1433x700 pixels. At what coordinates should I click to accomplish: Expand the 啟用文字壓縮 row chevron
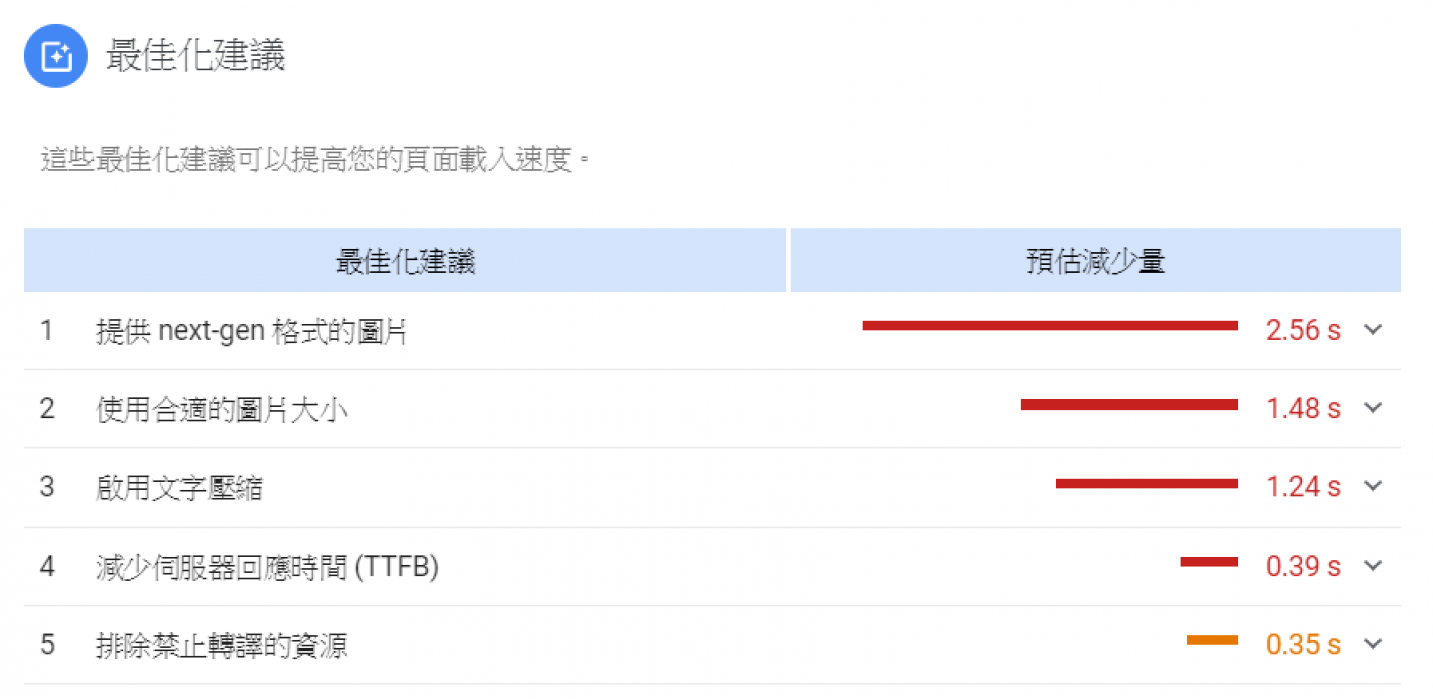coord(1373,487)
